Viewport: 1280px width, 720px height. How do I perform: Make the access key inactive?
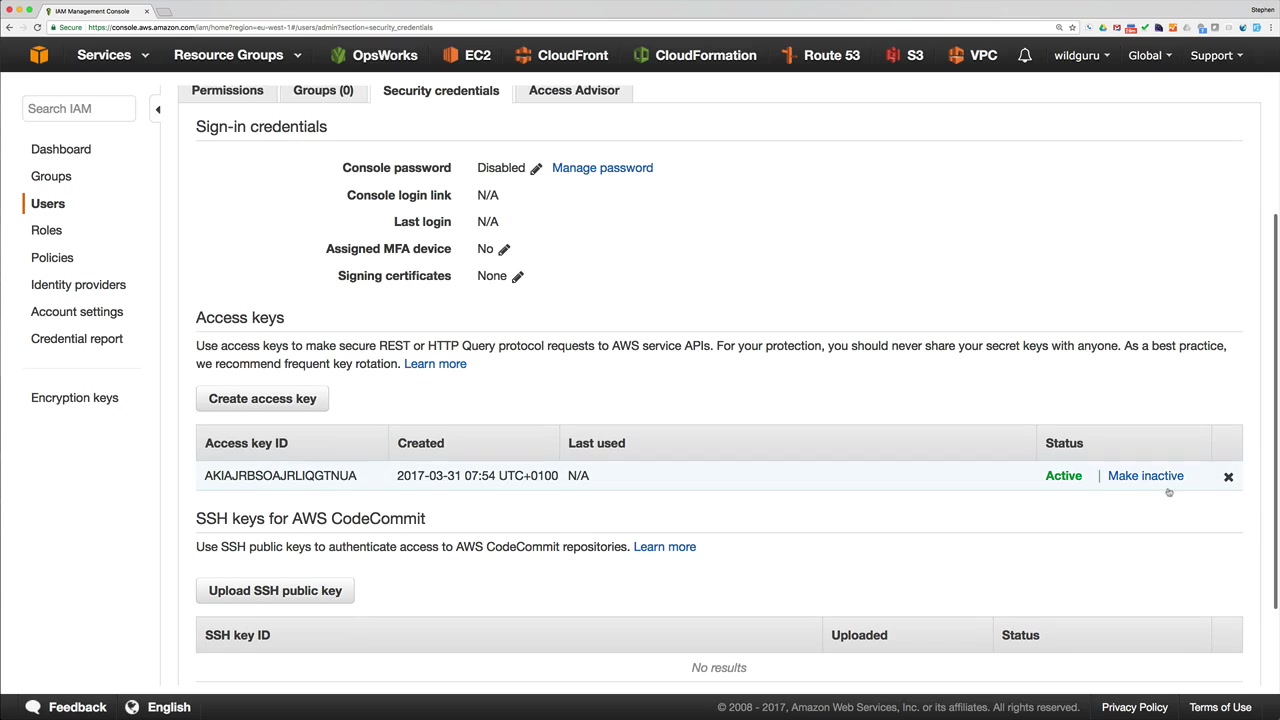(1145, 476)
